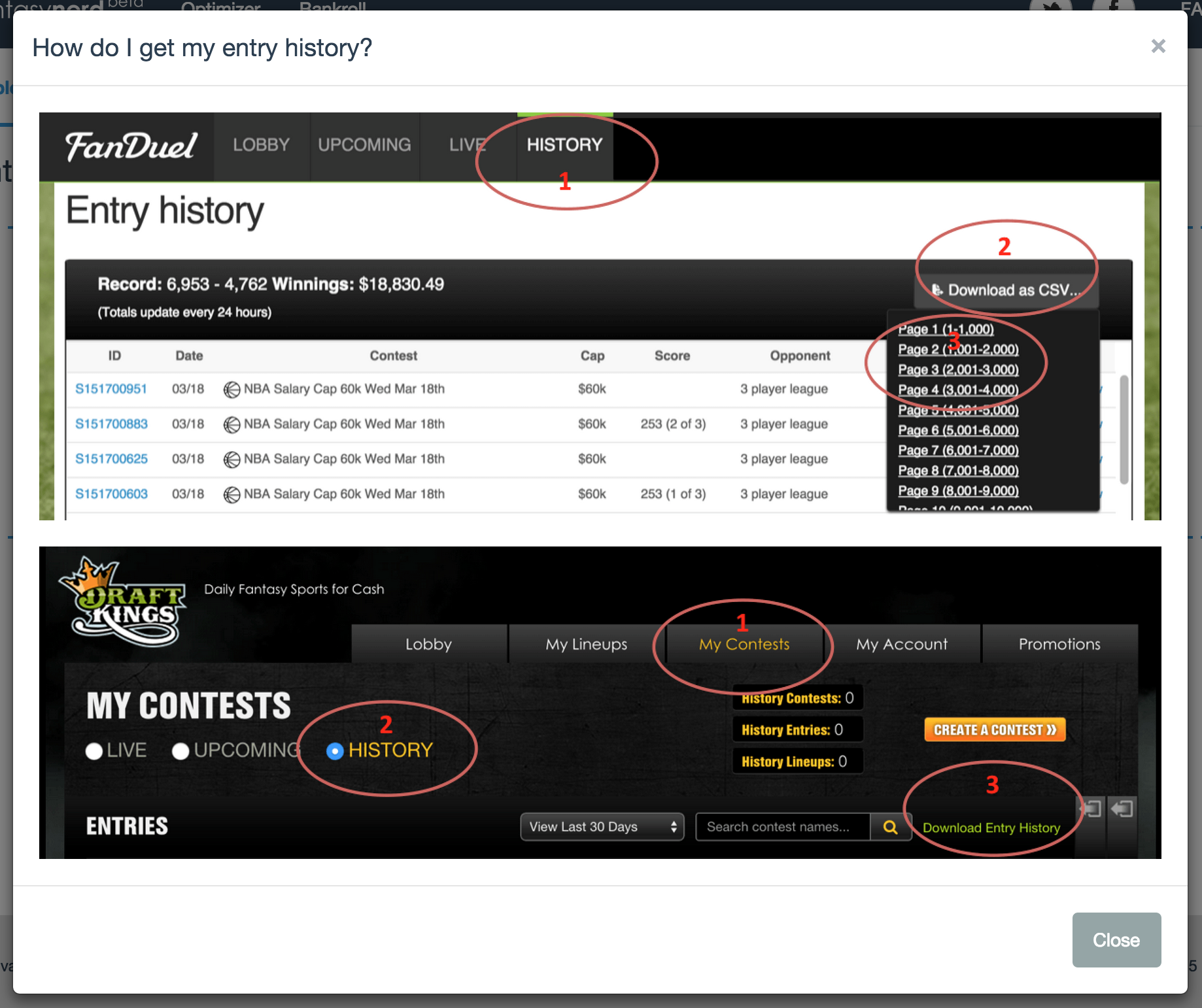Click the FanDuel logo
The width and height of the screenshot is (1202, 1008).
[x=131, y=146]
